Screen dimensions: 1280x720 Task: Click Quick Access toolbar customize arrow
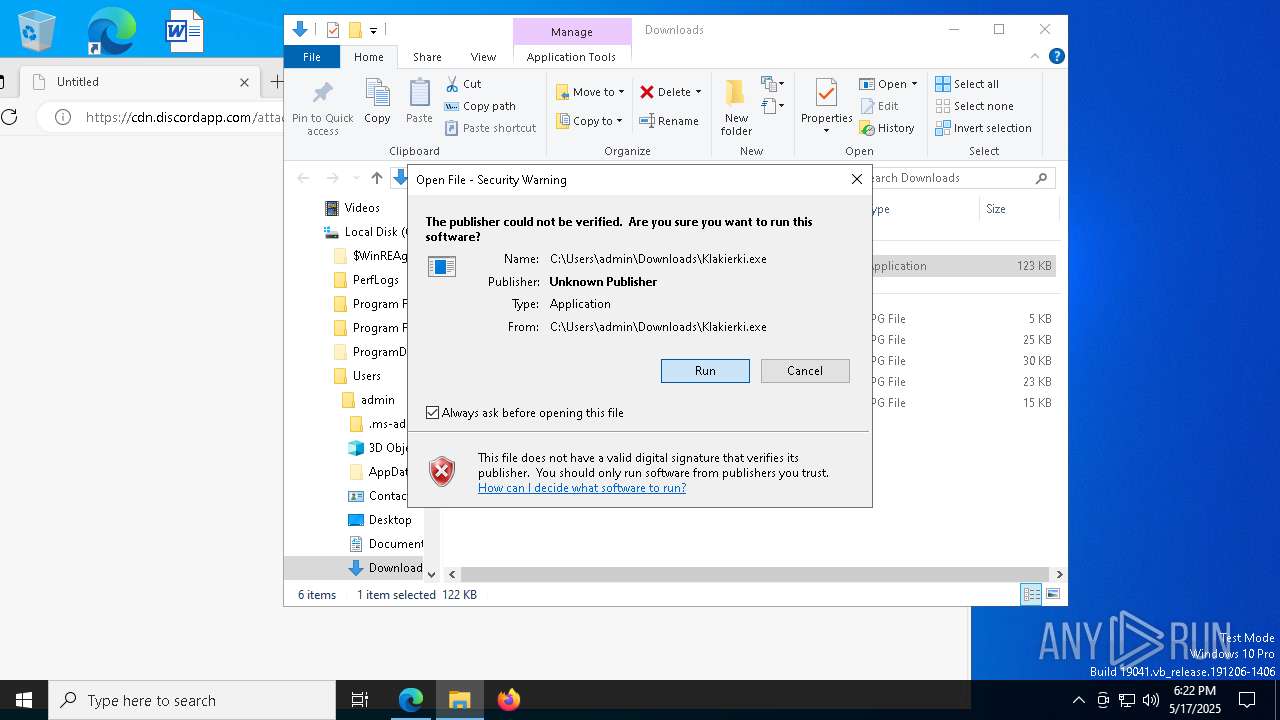tap(373, 31)
